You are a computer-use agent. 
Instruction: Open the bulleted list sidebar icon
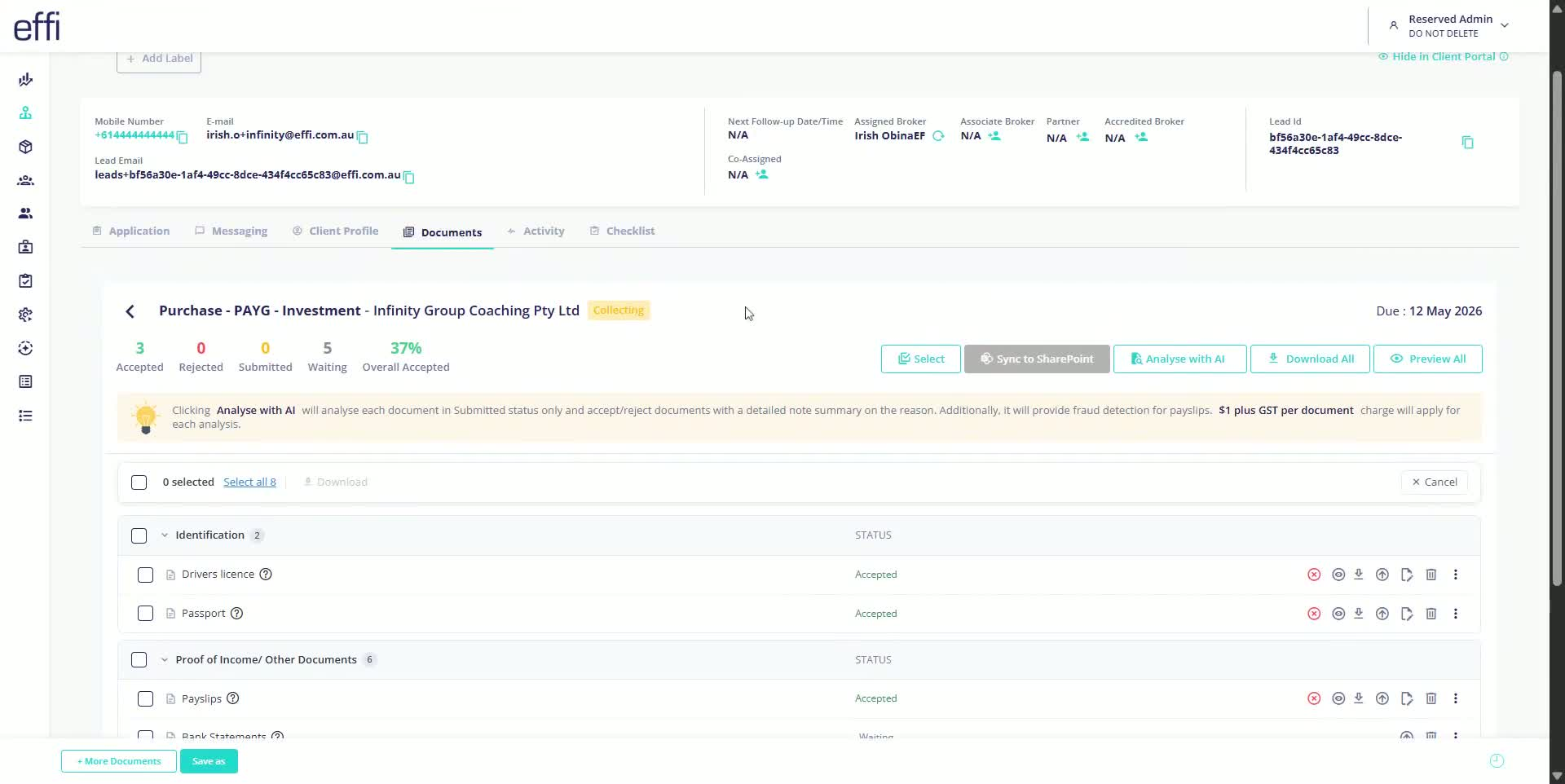tap(25, 416)
